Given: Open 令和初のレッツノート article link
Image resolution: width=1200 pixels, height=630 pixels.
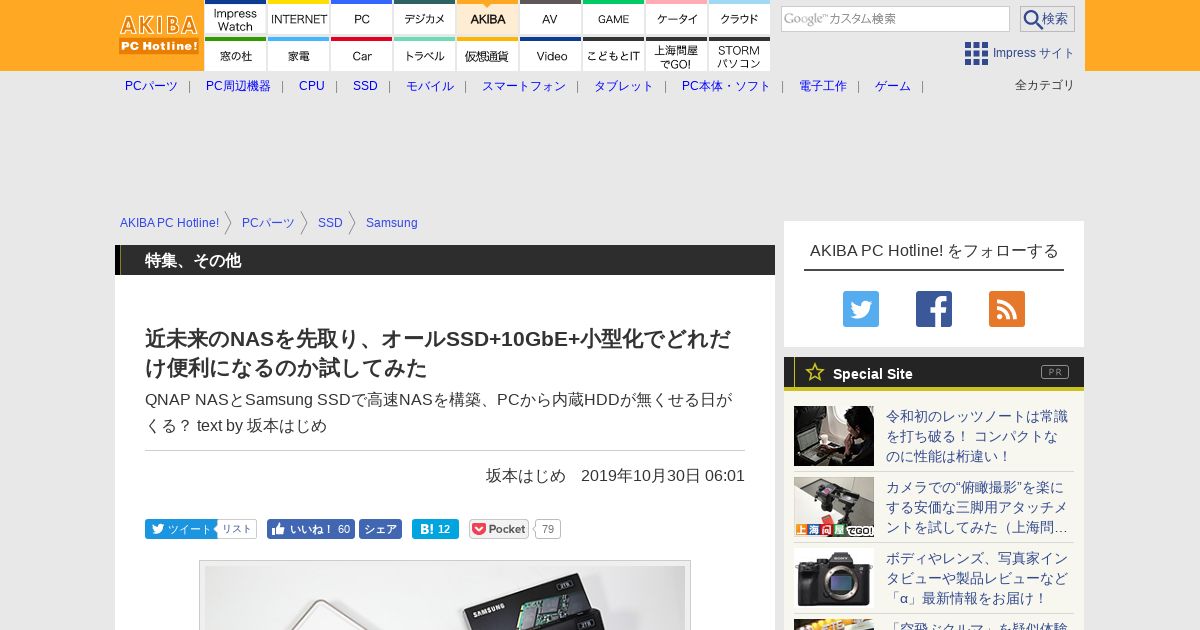Looking at the screenshot, I should [x=977, y=436].
